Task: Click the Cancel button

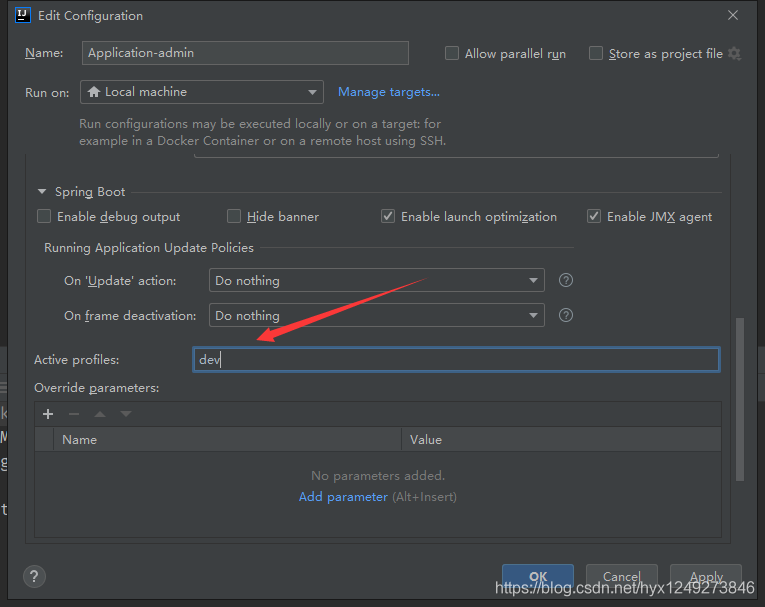Action: point(622,577)
